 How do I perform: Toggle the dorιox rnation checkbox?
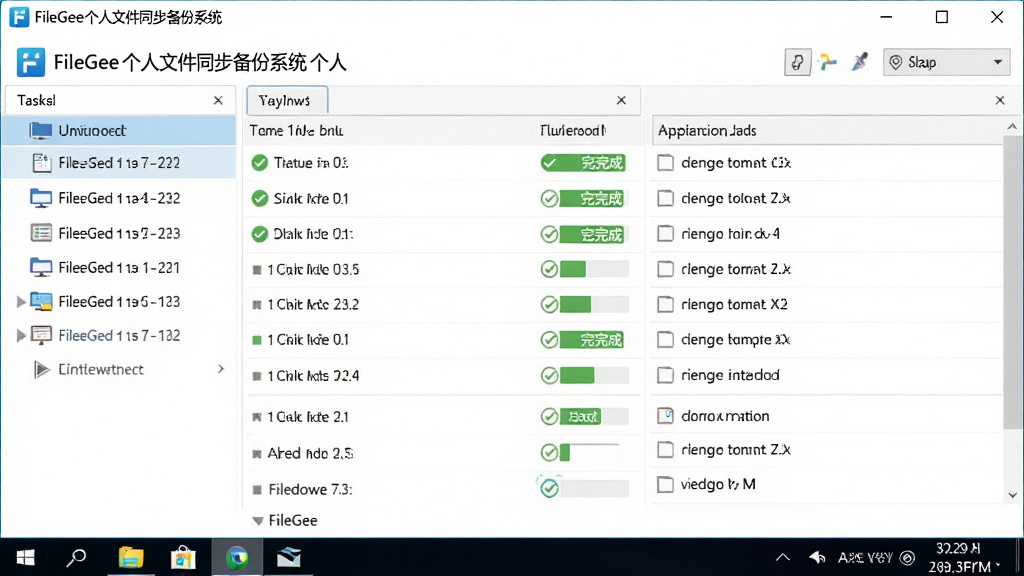click(x=665, y=415)
